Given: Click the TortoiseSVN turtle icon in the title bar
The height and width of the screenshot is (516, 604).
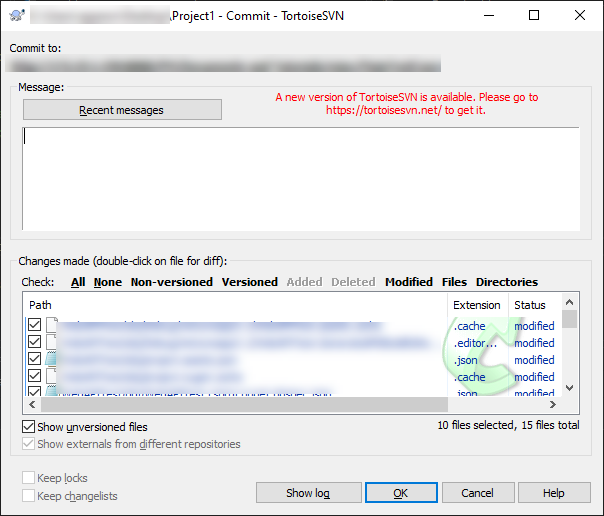Looking at the screenshot, I should pos(17,15).
